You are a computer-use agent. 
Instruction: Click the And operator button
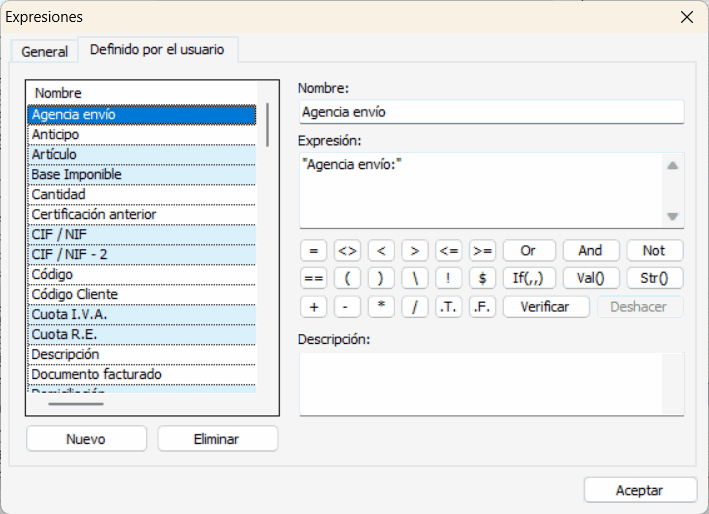coord(591,250)
